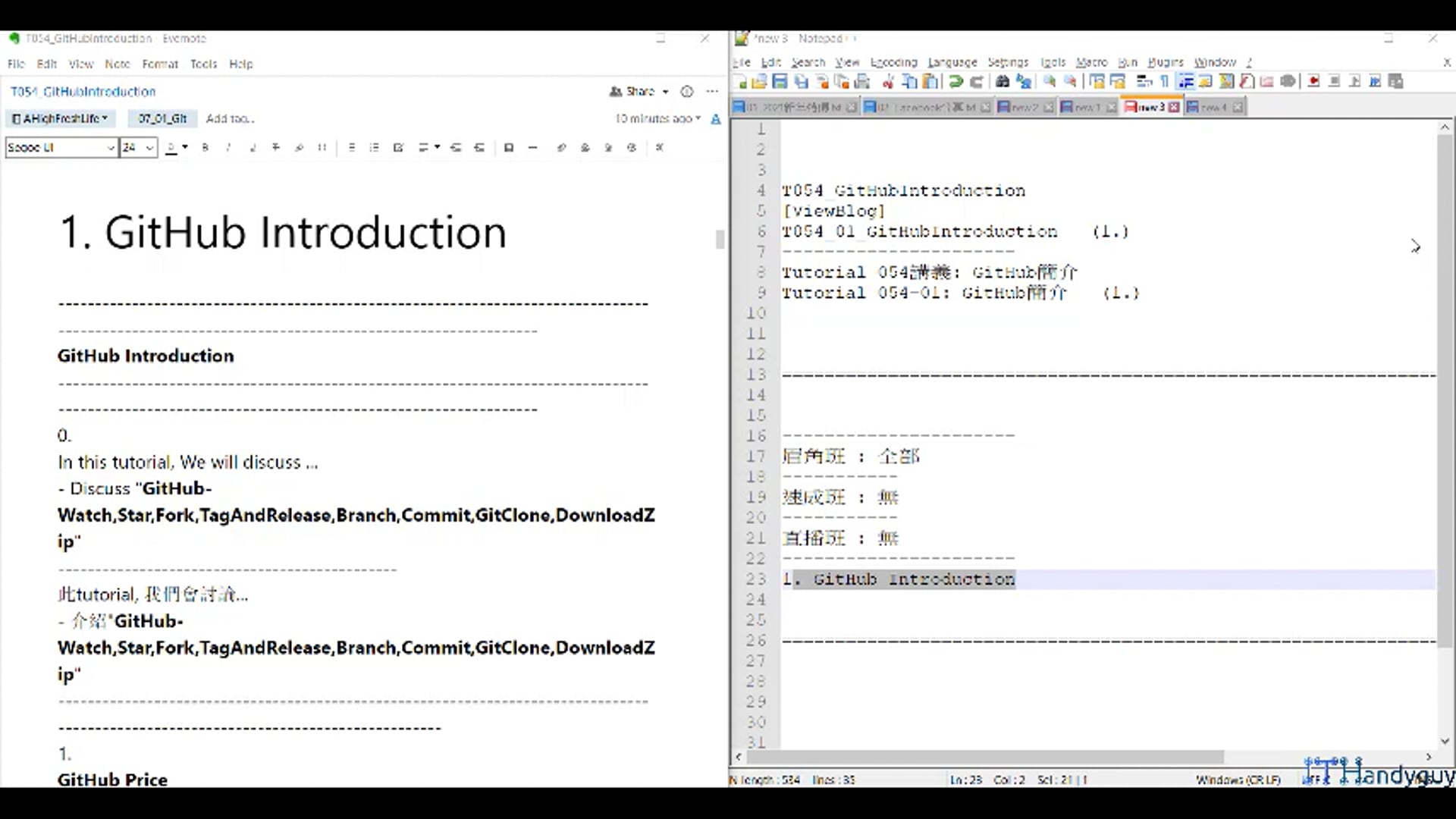Click Add tag in Evernote
Viewport: 1456px width, 819px height.
[230, 118]
